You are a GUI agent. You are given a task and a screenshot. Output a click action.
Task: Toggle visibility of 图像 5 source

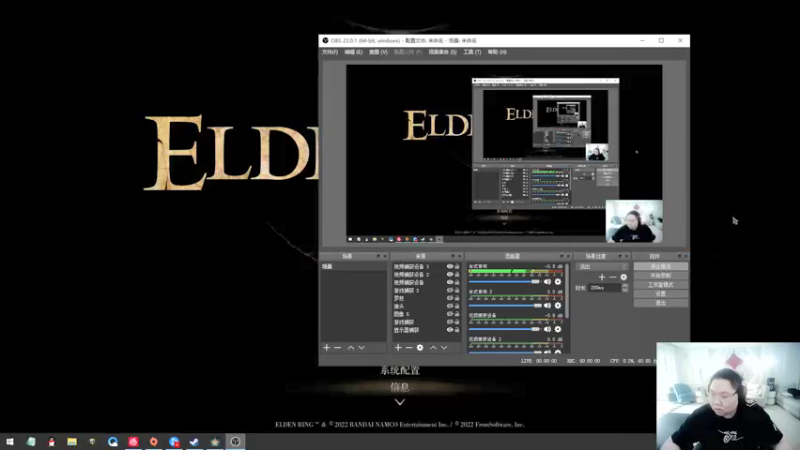click(x=449, y=314)
